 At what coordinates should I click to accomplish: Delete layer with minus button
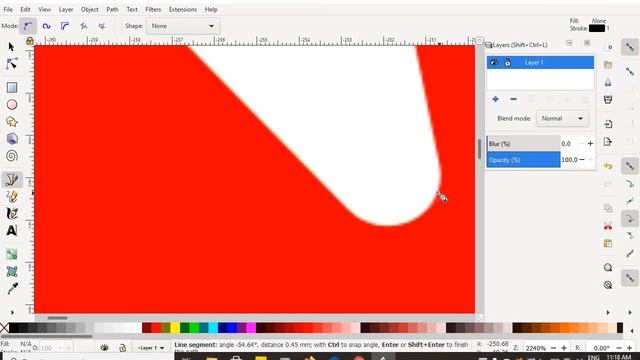pyautogui.click(x=513, y=99)
